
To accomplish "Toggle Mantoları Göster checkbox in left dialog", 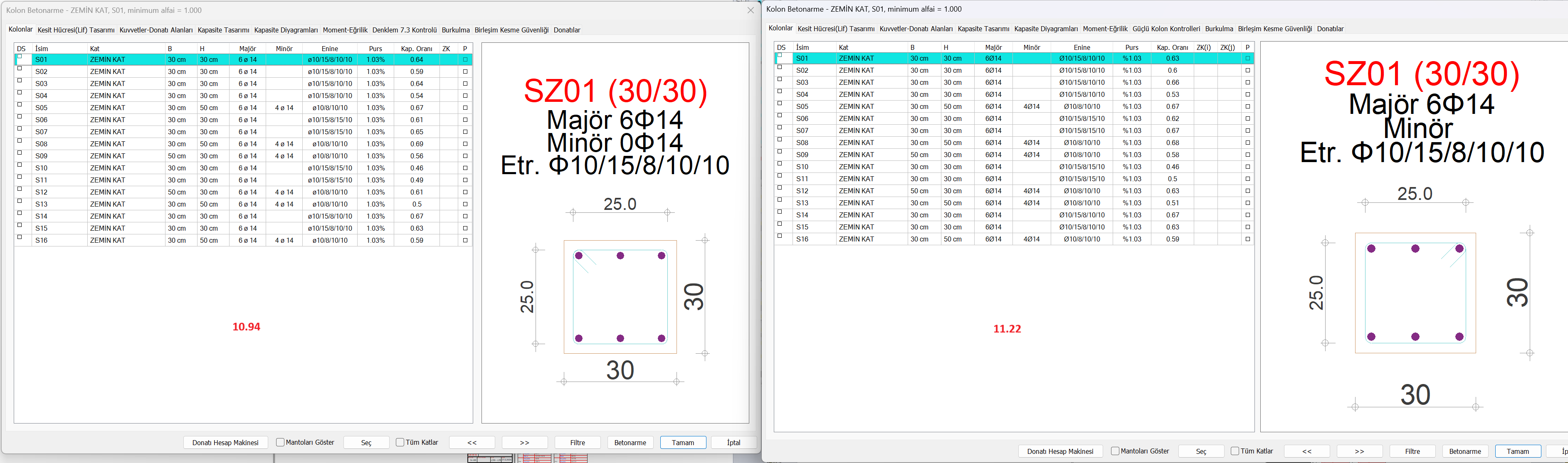I will pyautogui.click(x=280, y=442).
